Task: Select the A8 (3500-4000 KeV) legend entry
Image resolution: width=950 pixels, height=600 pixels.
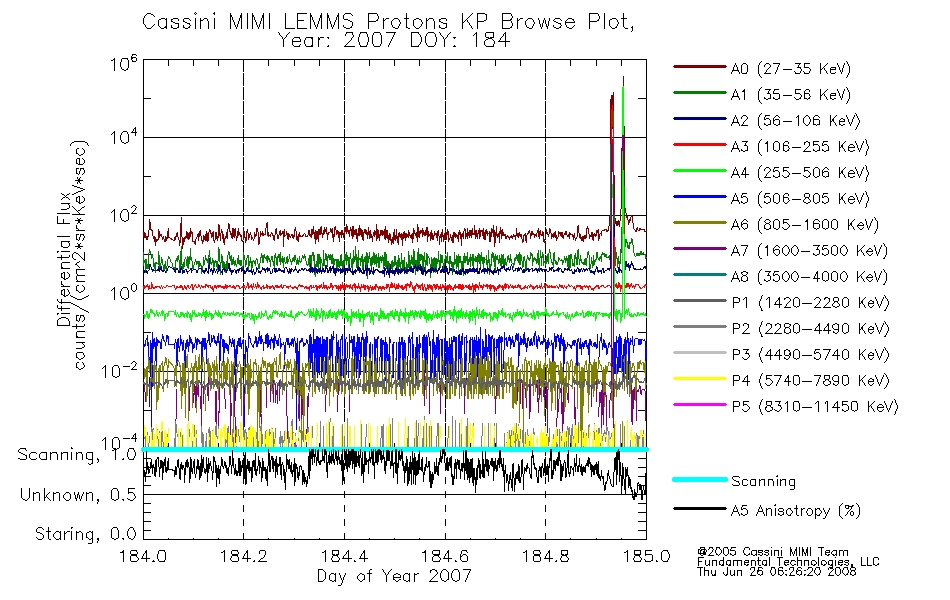Action: (x=780, y=276)
